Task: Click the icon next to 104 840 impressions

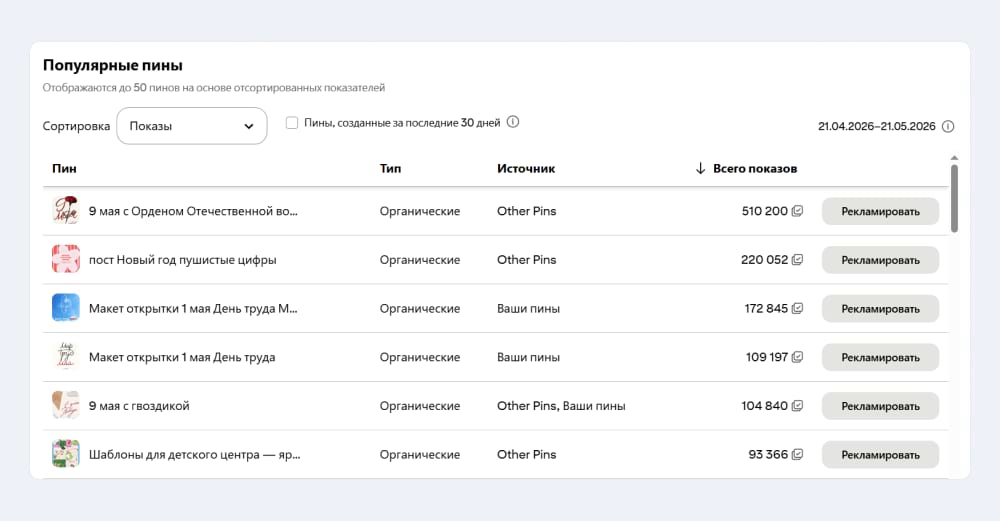Action: pos(797,406)
